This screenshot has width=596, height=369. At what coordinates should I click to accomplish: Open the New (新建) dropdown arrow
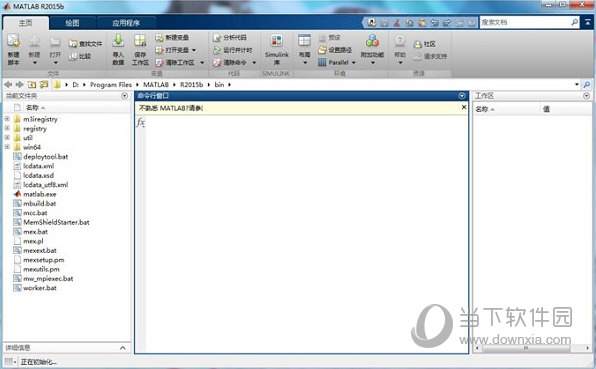35,63
